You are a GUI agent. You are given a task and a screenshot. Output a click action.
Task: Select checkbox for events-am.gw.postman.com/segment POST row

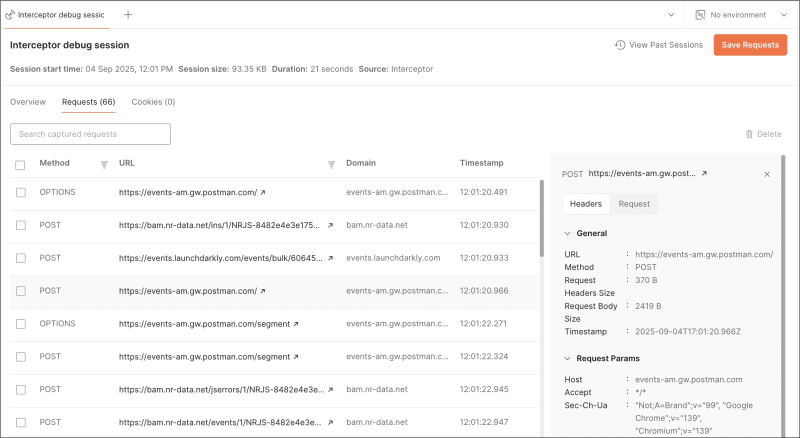tap(21, 357)
